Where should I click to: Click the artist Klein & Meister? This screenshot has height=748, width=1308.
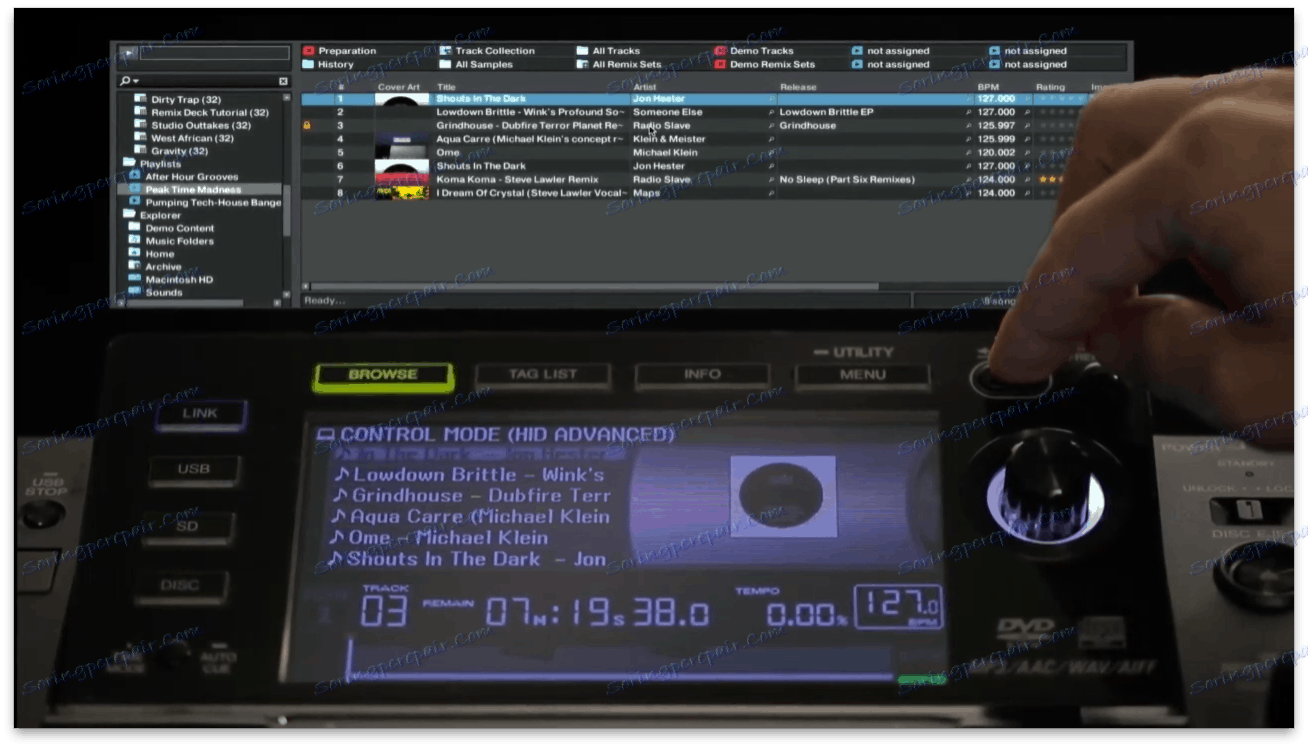point(669,139)
